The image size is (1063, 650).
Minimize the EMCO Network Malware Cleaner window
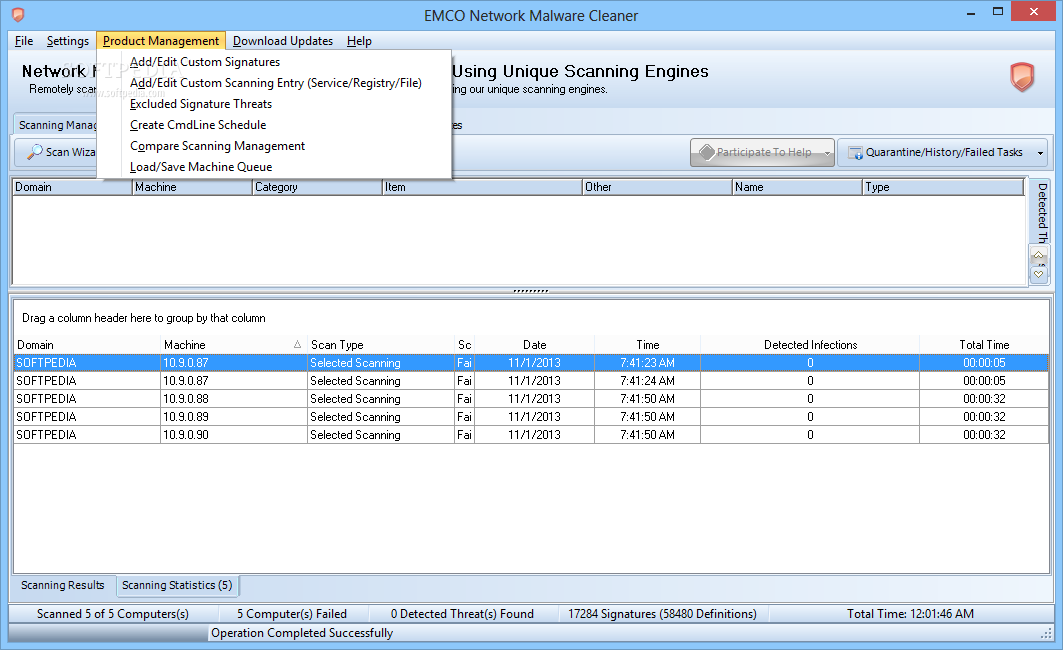(971, 12)
